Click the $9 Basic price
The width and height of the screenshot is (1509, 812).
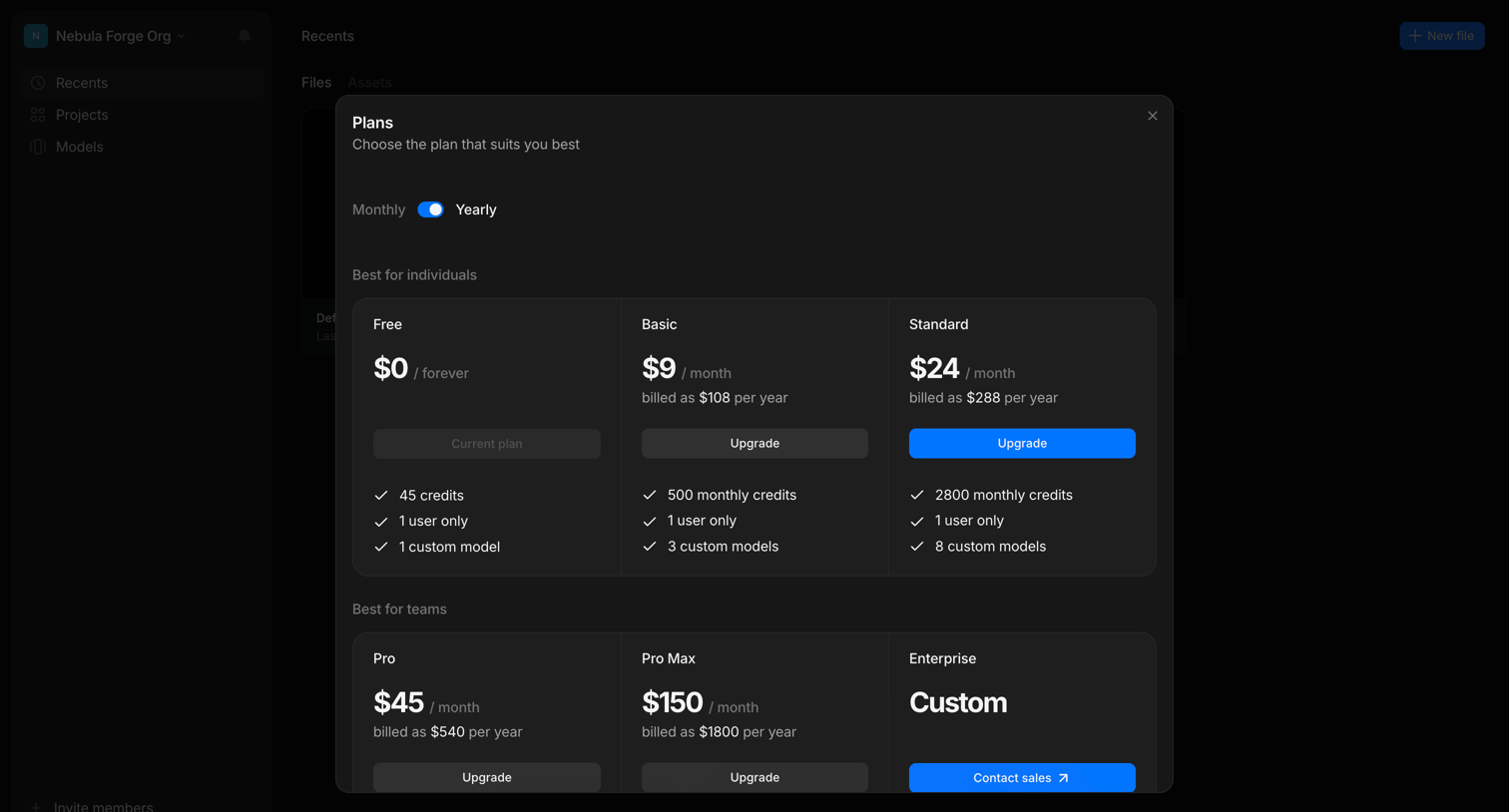(x=659, y=368)
